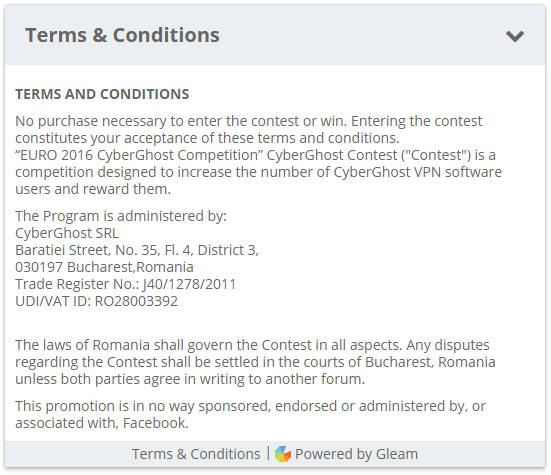Viewport: 551px width, 475px height.
Task: Click the 030197 Bucharest,Romania line
Action: tap(104, 267)
